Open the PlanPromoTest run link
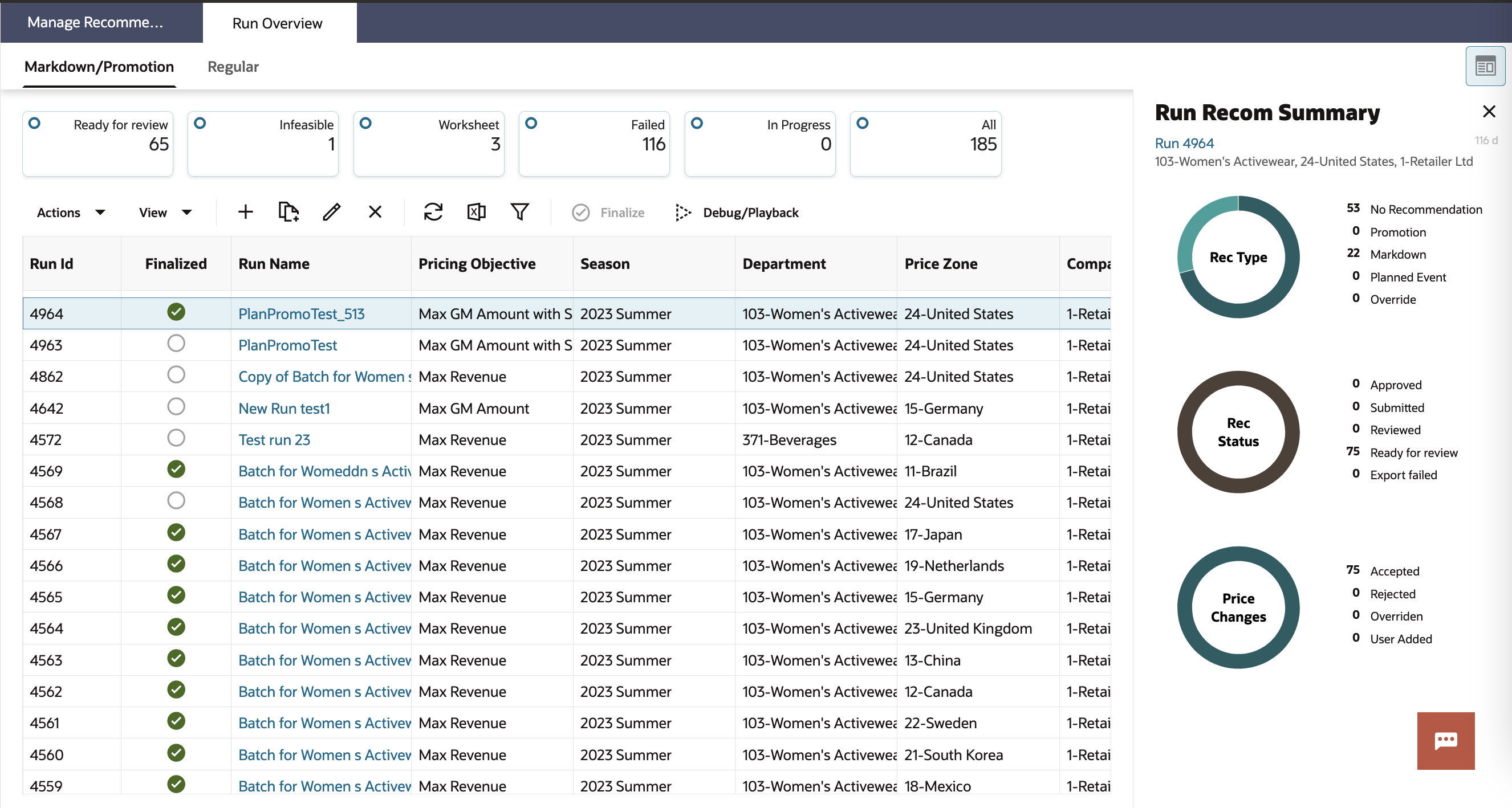The image size is (1512, 808). [x=287, y=345]
